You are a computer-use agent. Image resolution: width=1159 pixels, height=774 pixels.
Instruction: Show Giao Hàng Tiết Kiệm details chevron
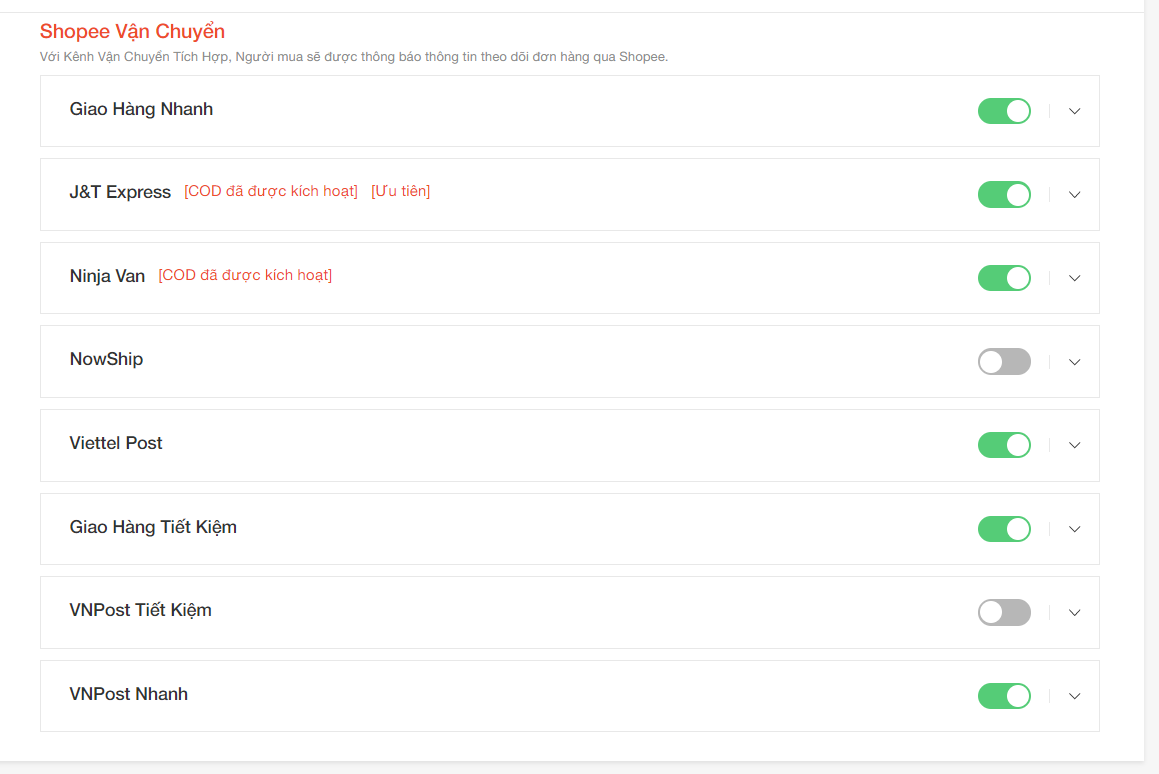pyautogui.click(x=1075, y=529)
